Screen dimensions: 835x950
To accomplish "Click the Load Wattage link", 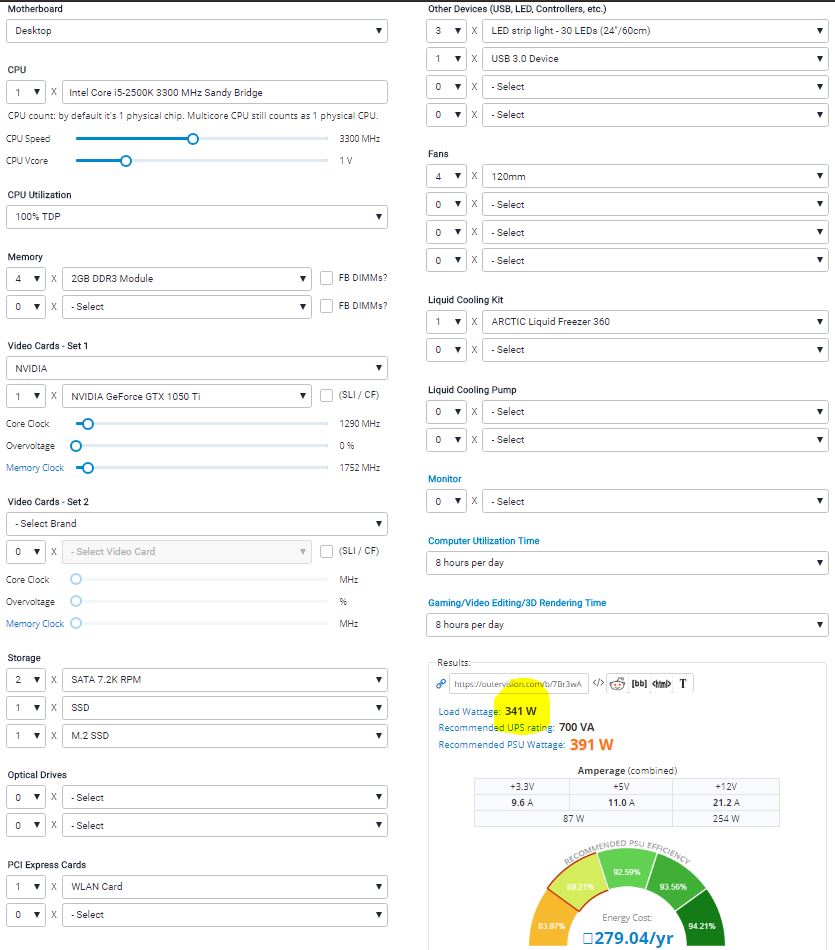I will [469, 712].
